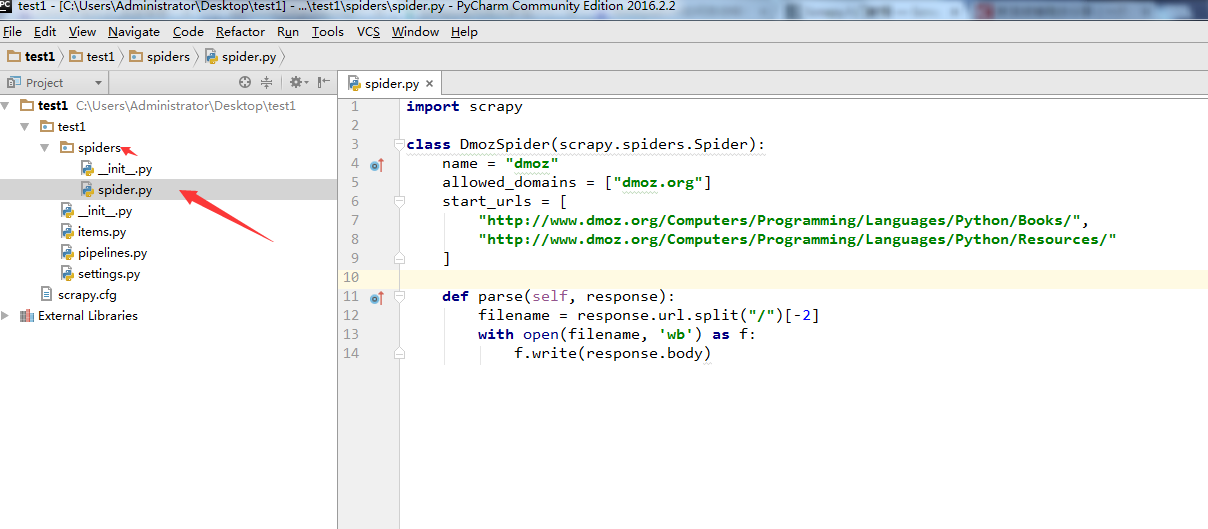Click the spiders breadcrumb in navigation bar
1208x529 pixels.
[159, 57]
